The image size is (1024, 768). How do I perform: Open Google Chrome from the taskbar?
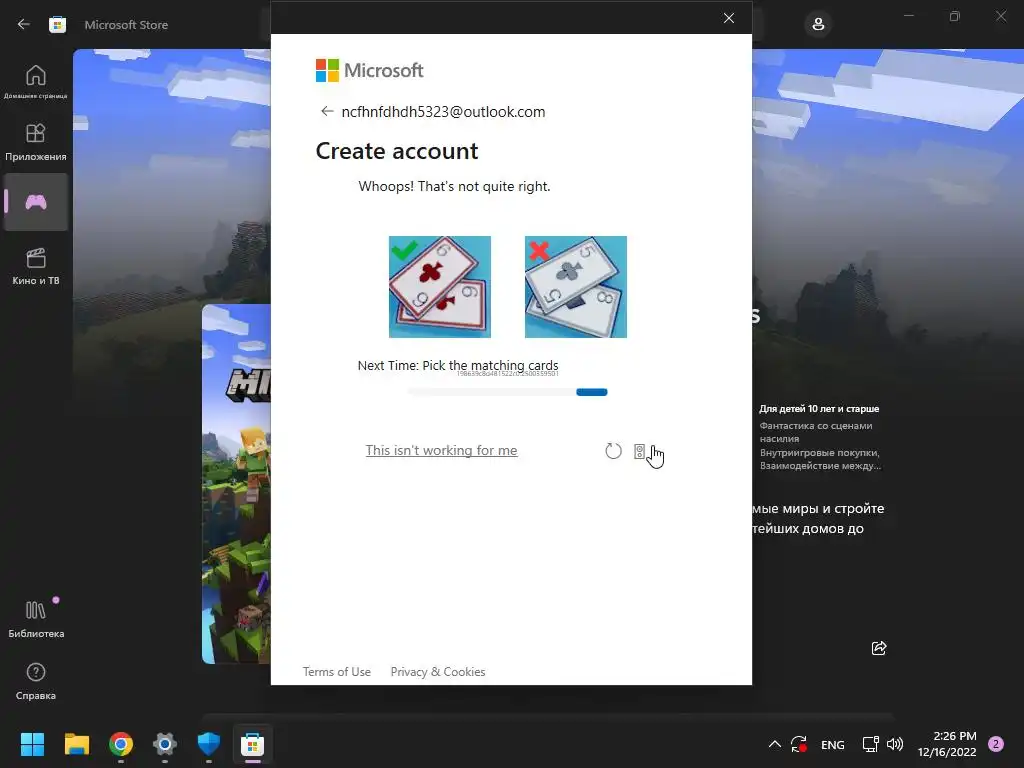point(121,744)
